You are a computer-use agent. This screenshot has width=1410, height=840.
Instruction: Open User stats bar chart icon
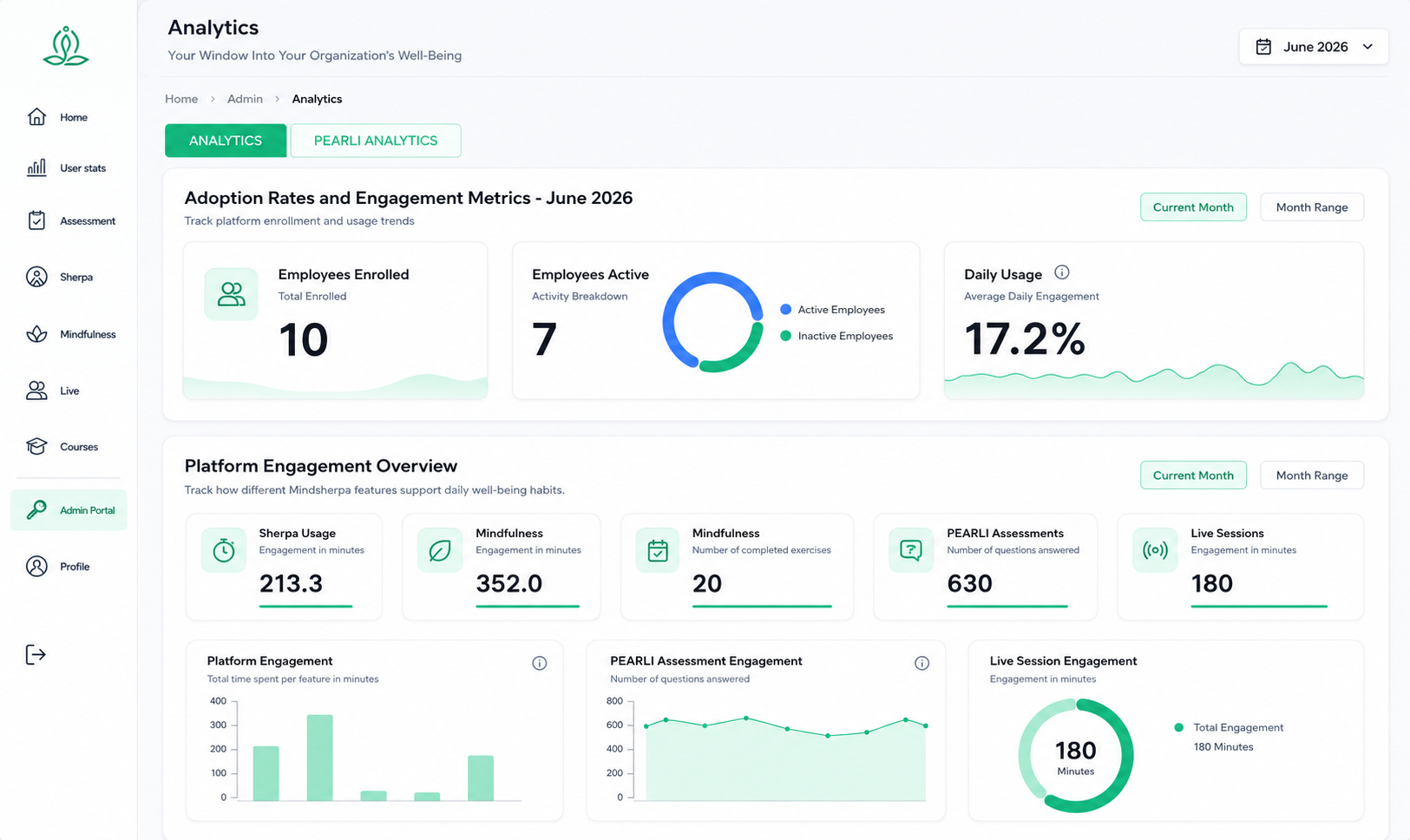(36, 167)
